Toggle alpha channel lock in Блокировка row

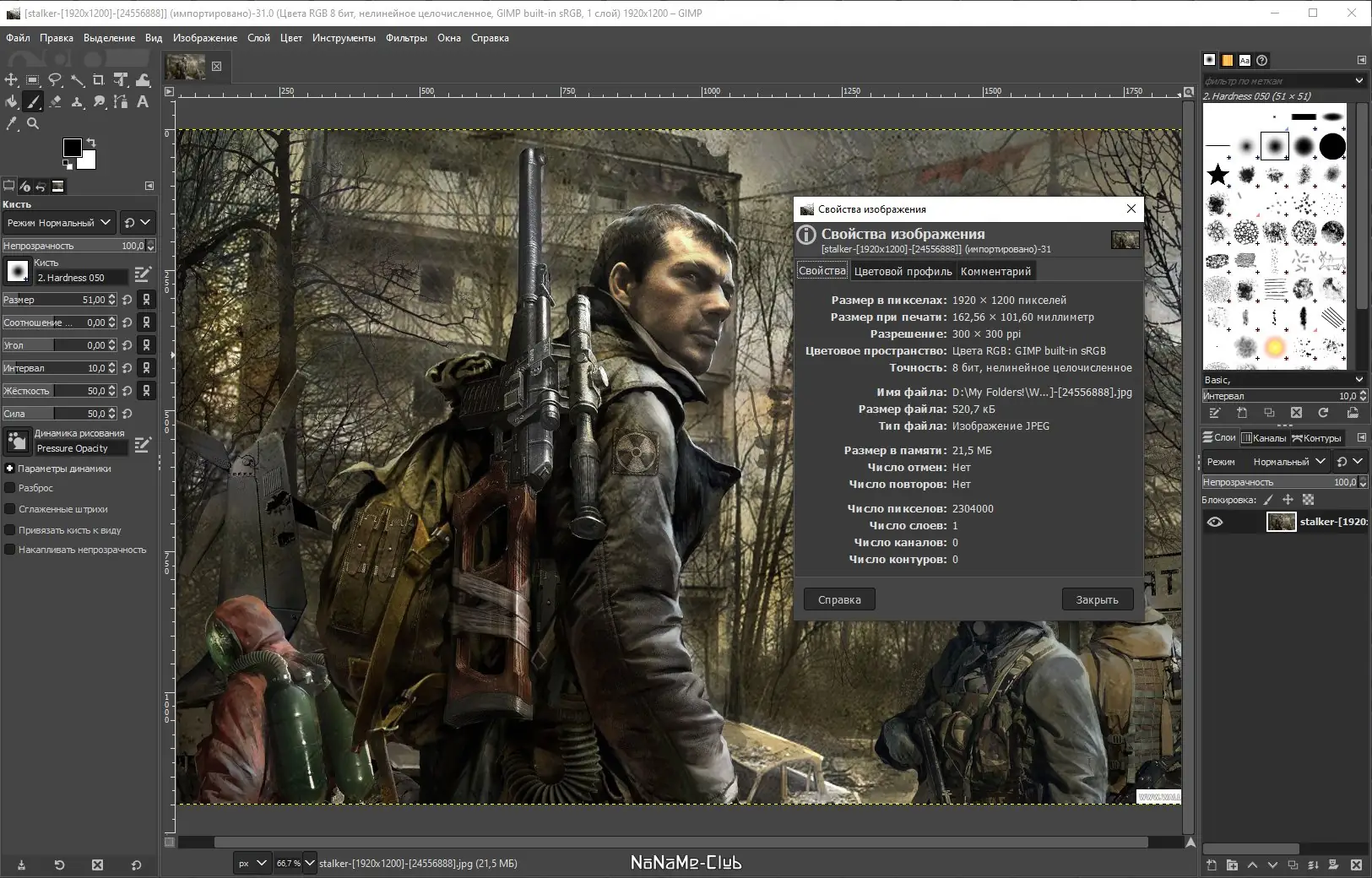tap(1308, 500)
